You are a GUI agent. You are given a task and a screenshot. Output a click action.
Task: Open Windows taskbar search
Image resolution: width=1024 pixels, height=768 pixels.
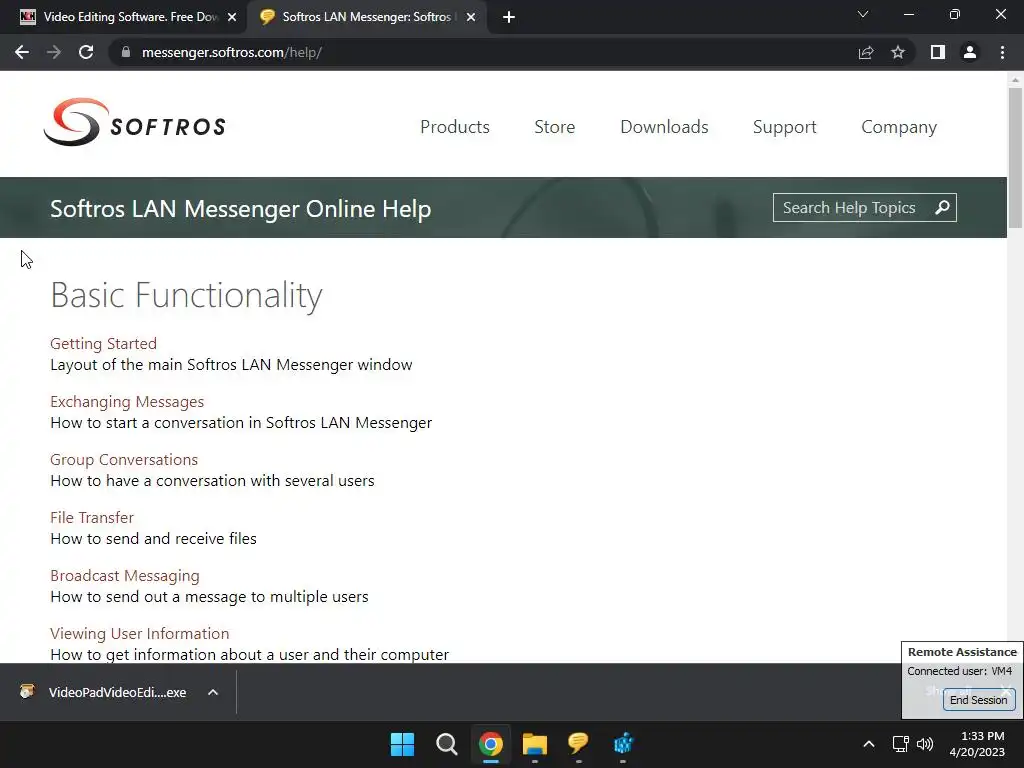447,744
